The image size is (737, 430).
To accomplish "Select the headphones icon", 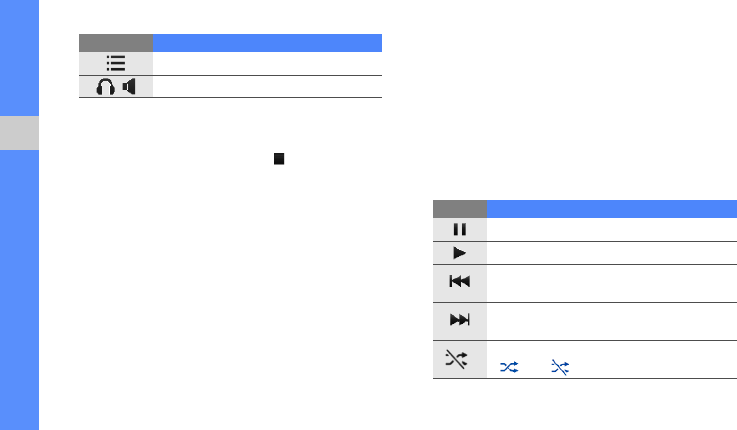I will point(105,86).
